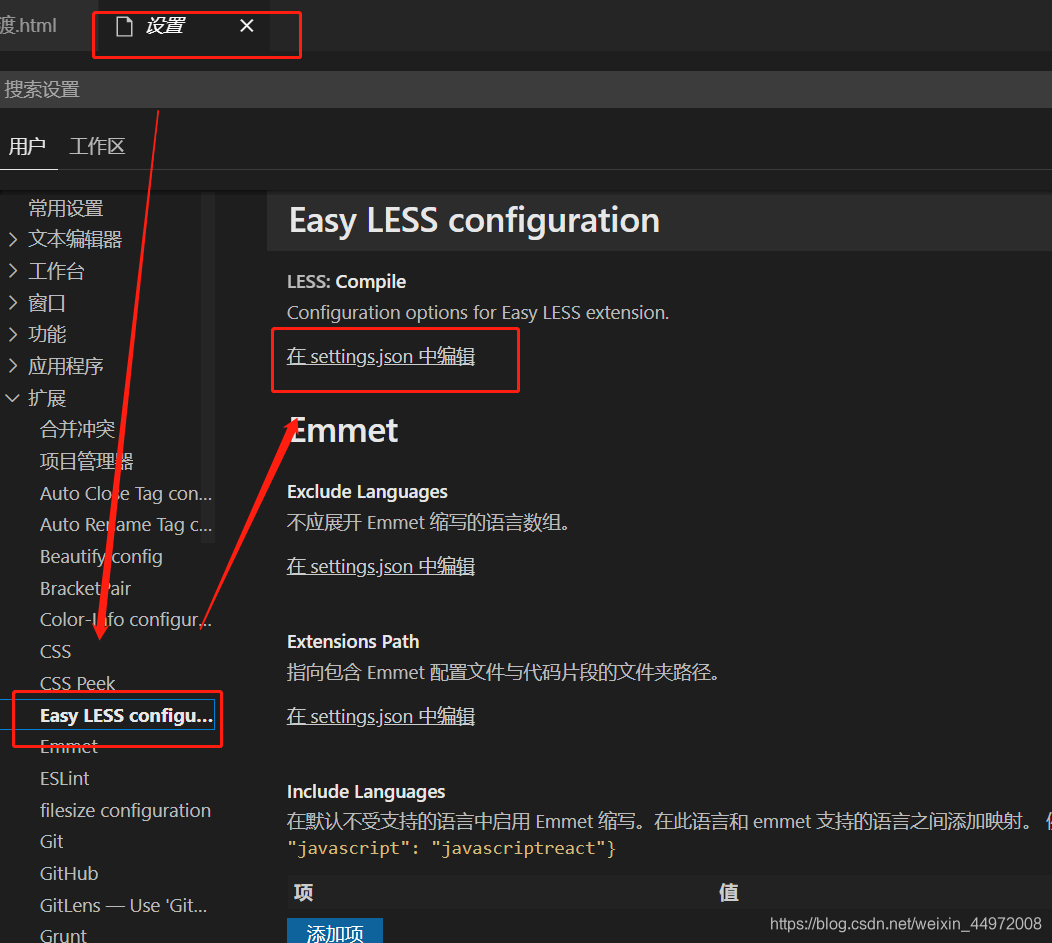Select 文本编辑器 in settings tree
The image size is (1052, 943).
point(75,239)
